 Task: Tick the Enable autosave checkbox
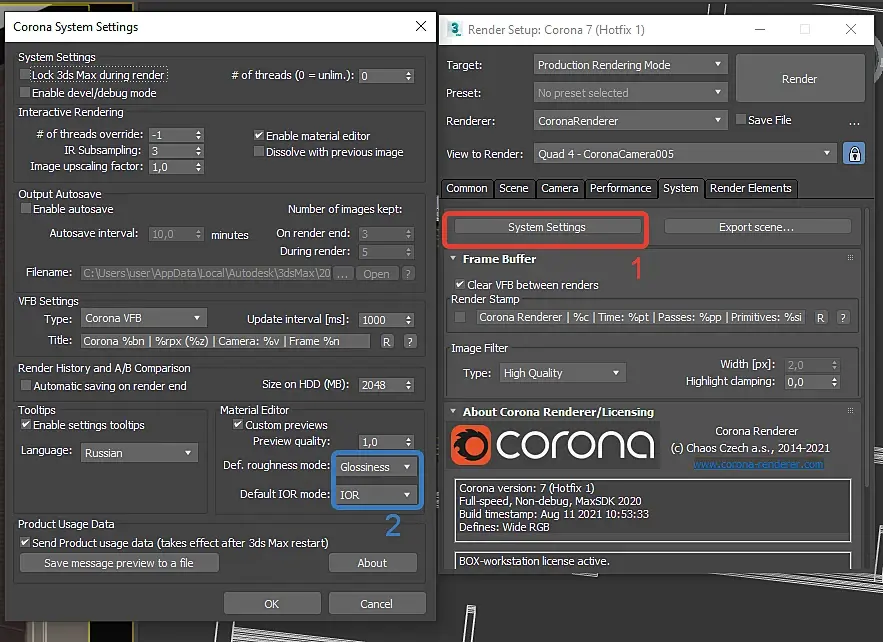pos(25,208)
